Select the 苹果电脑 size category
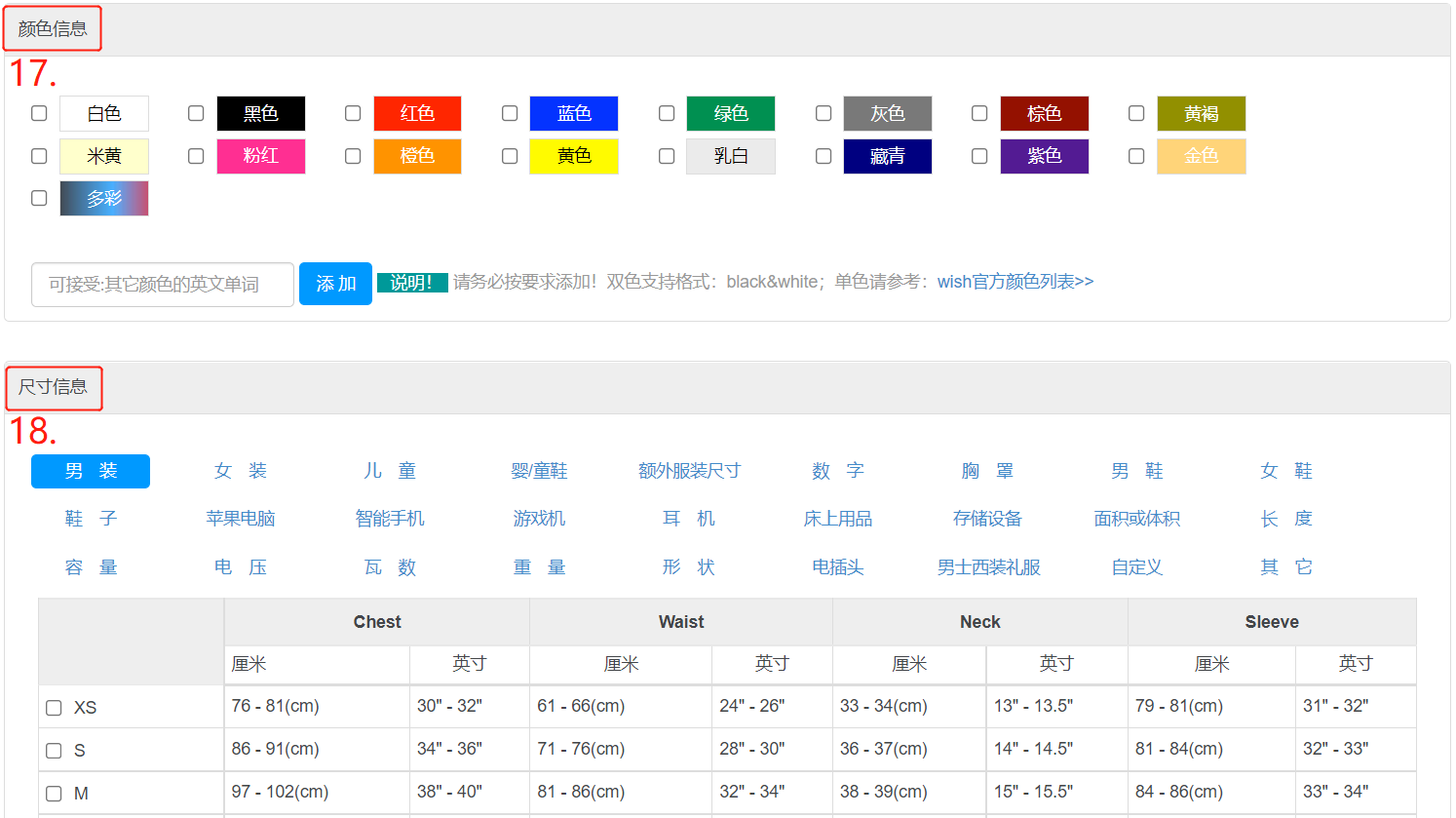Viewport: 1456px width, 818px height. (x=241, y=519)
